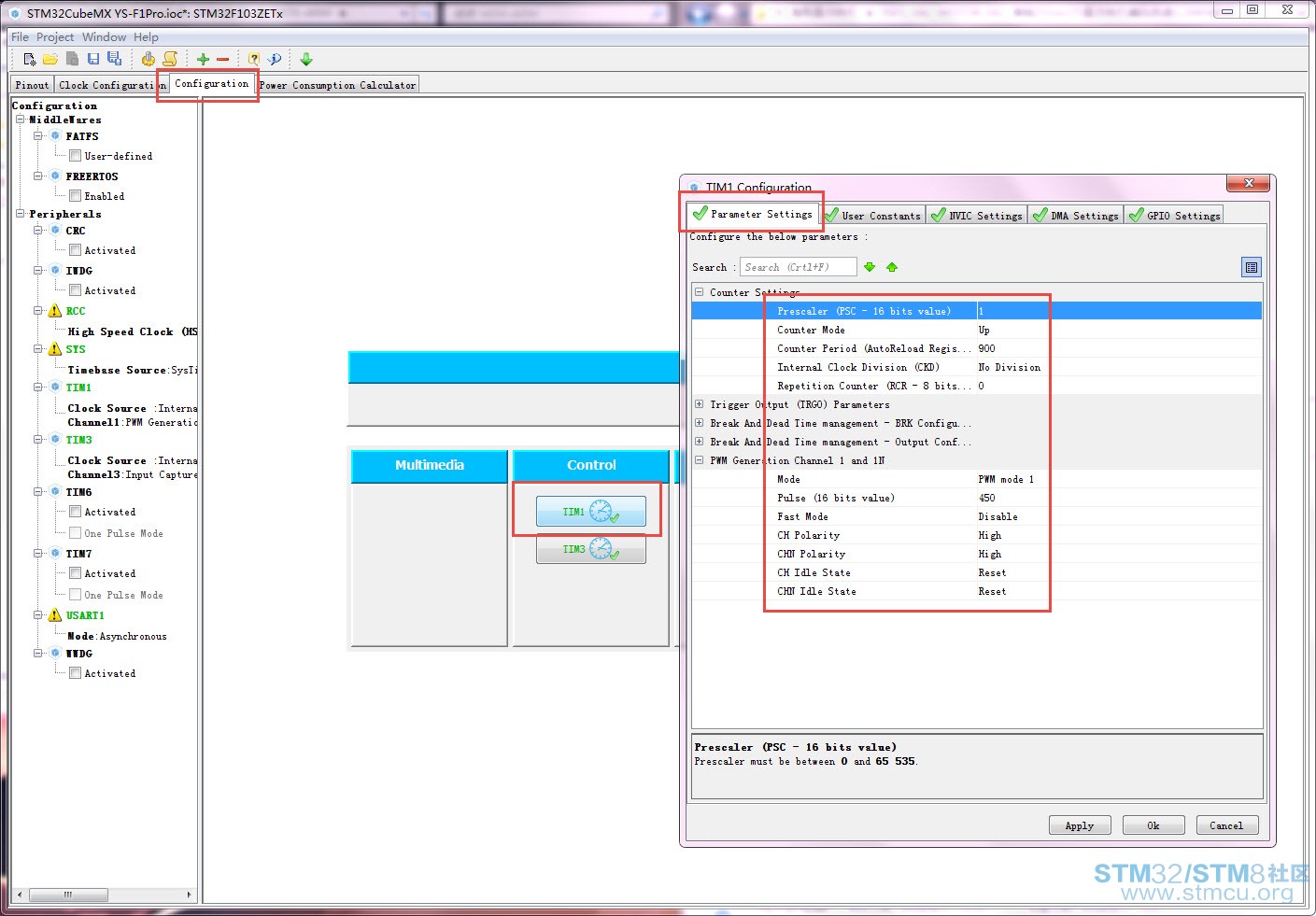Screen dimensions: 1316x916
Task: Click the New Project toolbar icon
Action: (x=30, y=59)
